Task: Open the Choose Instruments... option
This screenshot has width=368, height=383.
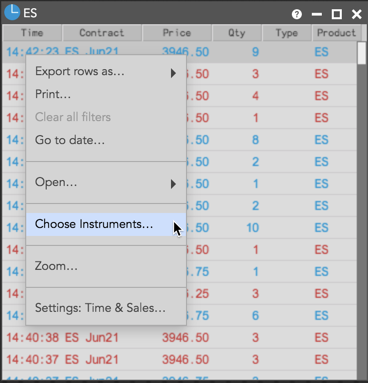Action: point(106,224)
